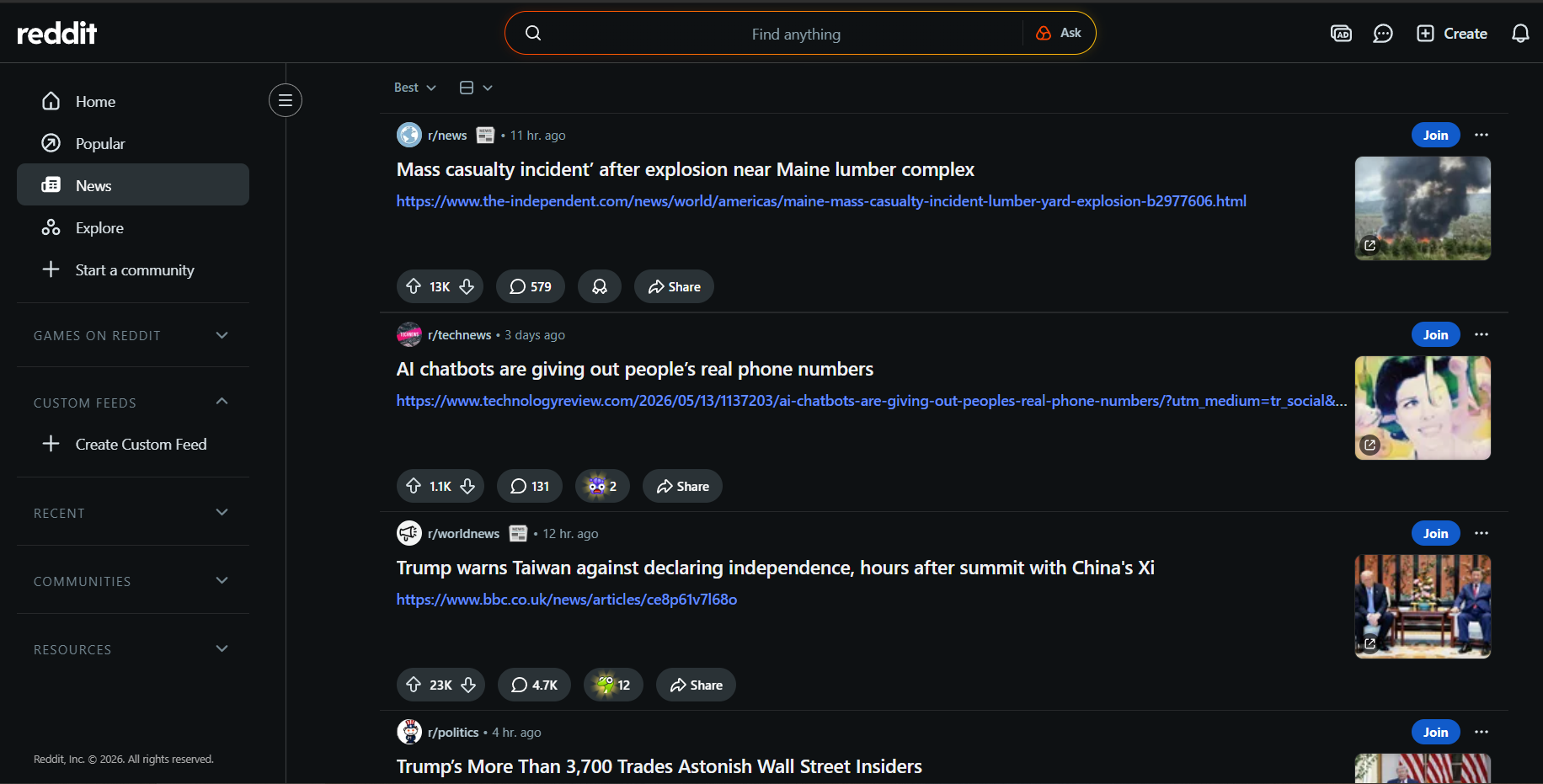The height and width of the screenshot is (784, 1543).
Task: Open the feed view layout dropdown
Action: point(476,88)
